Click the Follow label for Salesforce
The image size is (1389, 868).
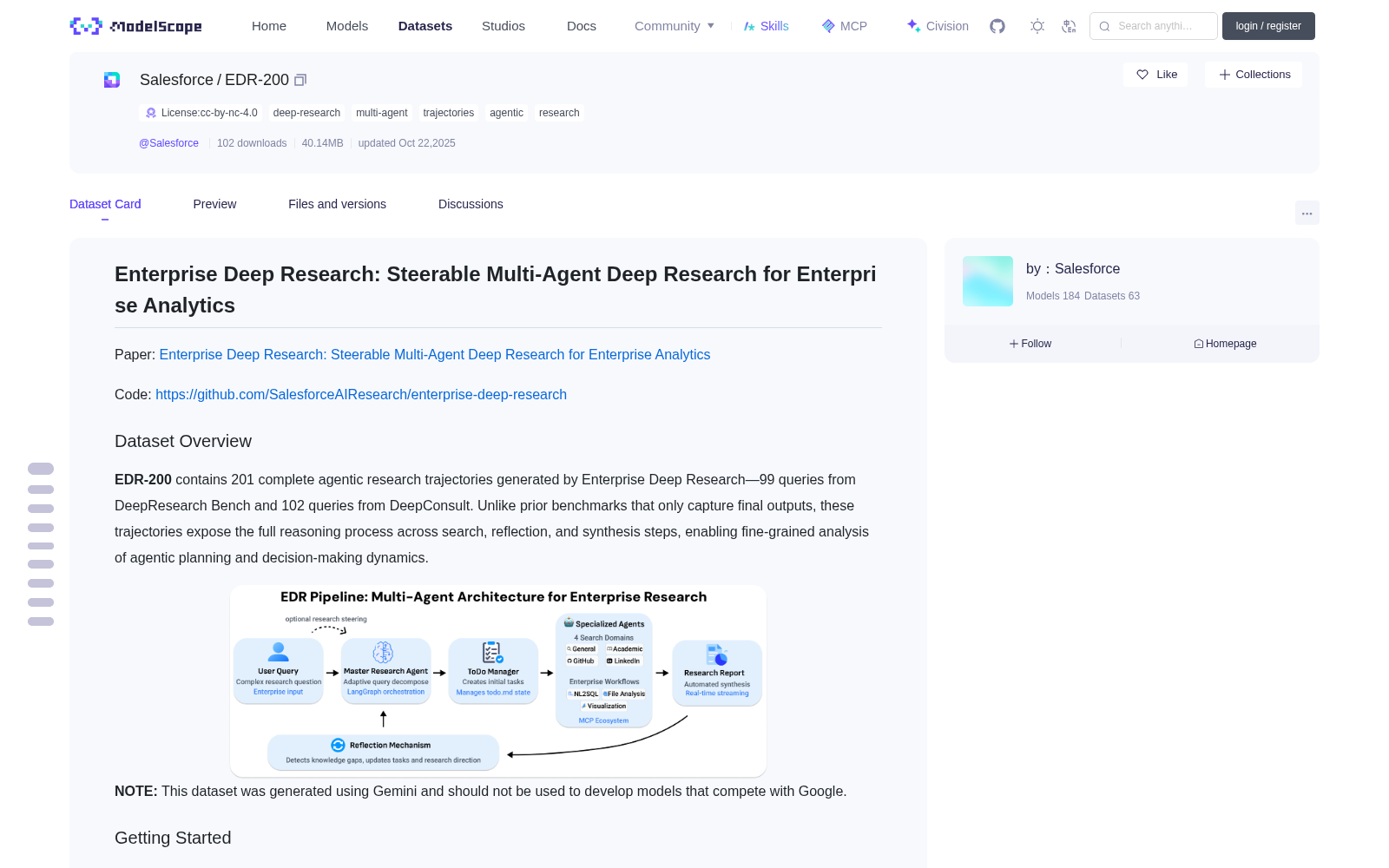[1037, 344]
